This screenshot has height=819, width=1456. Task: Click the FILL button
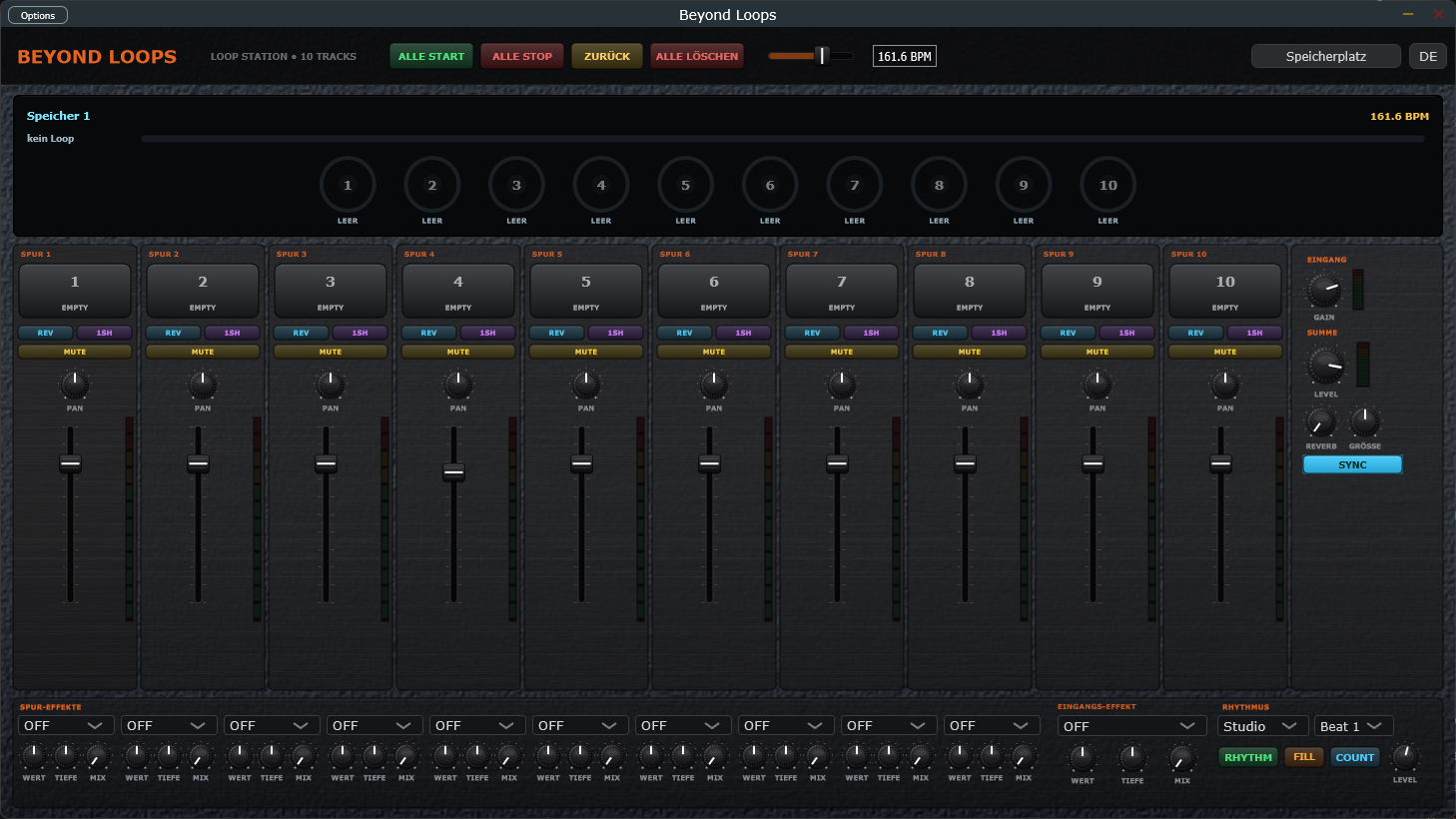point(1304,757)
